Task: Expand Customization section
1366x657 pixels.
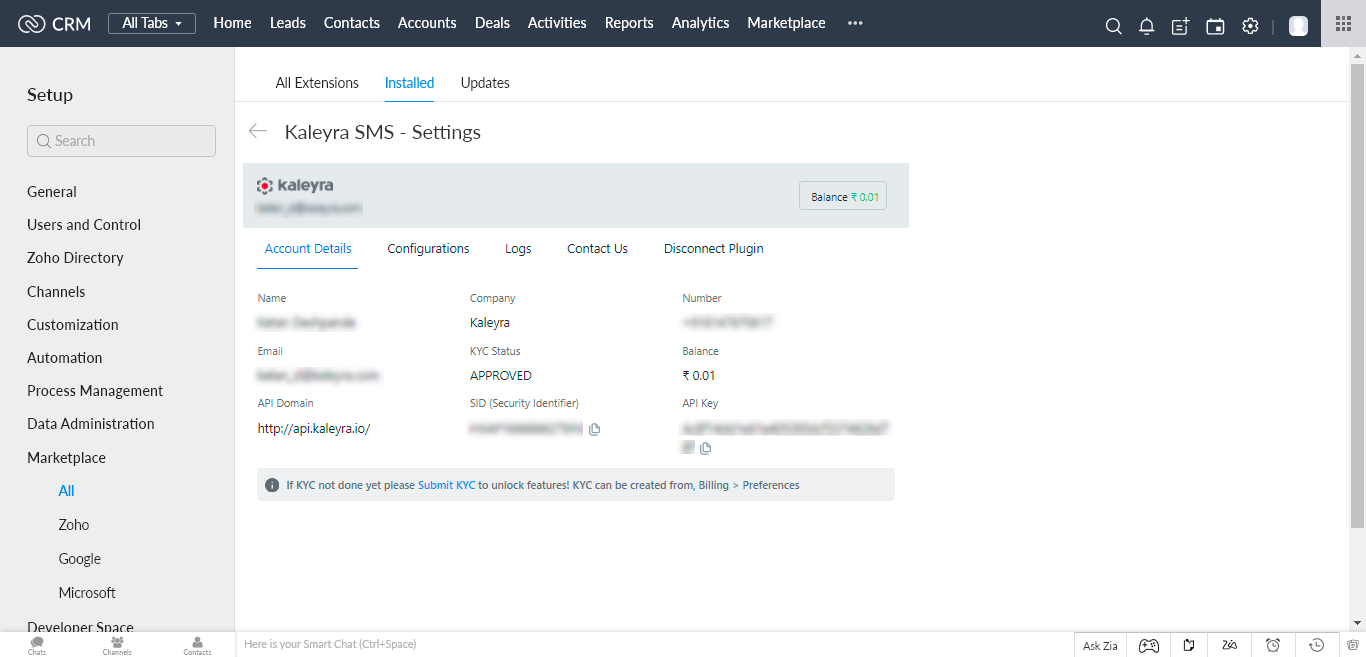Action: [x=73, y=324]
